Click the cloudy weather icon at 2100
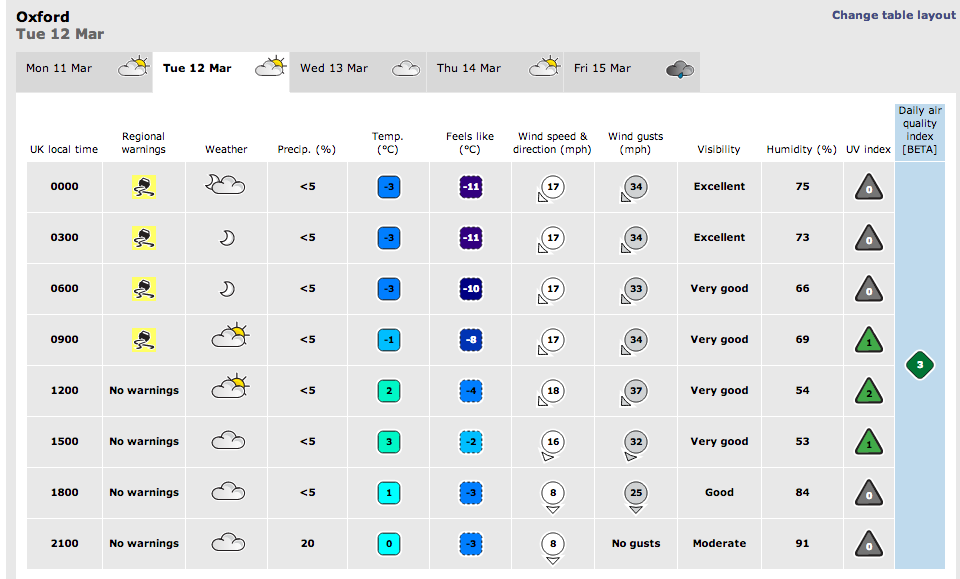Screen dimensions: 960x579 (228, 543)
